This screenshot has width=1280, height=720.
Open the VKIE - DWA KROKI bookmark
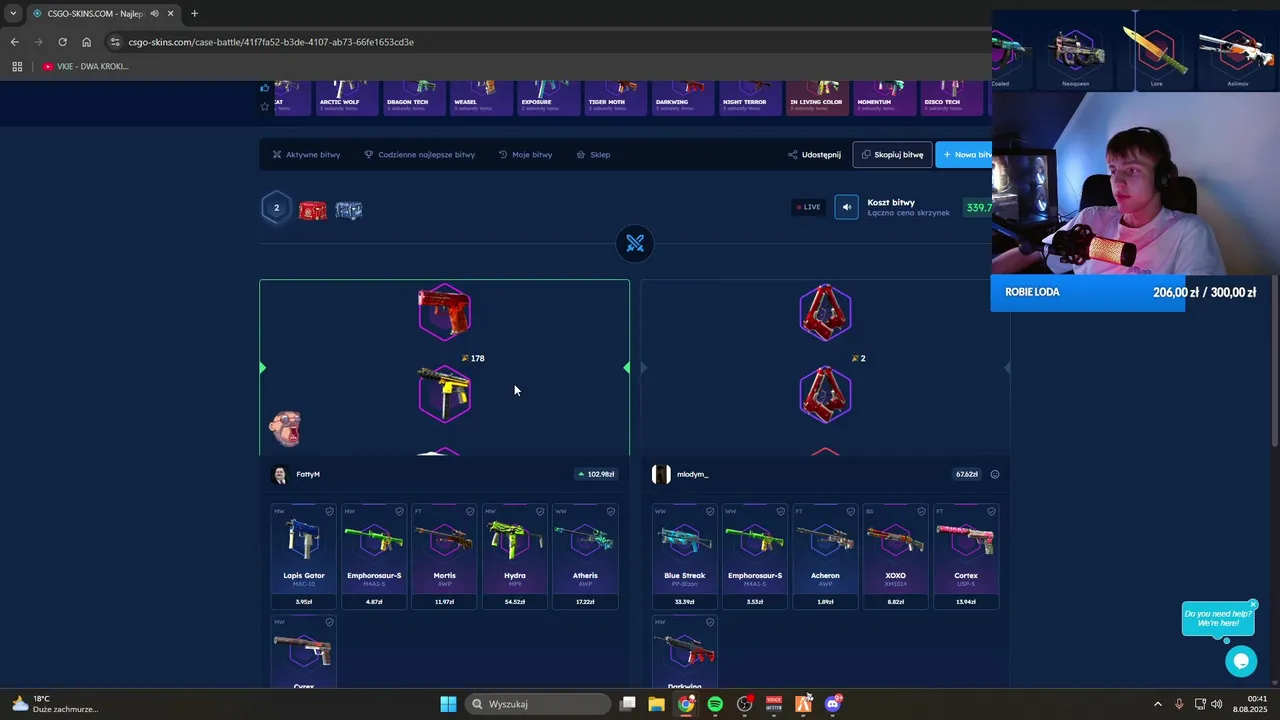[x=86, y=67]
